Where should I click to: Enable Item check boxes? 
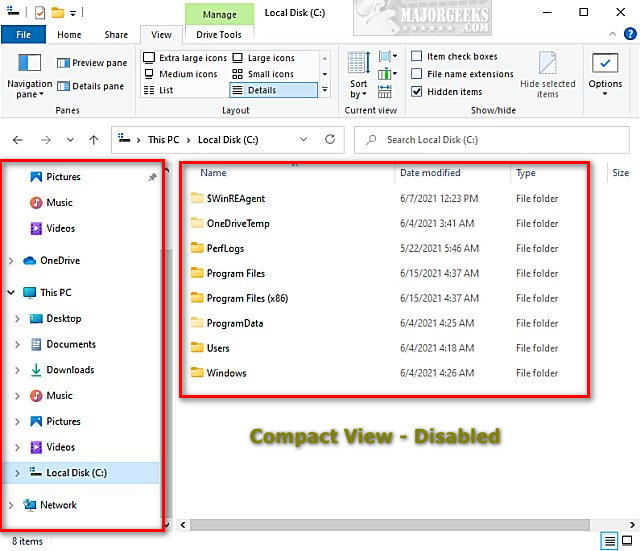click(416, 56)
